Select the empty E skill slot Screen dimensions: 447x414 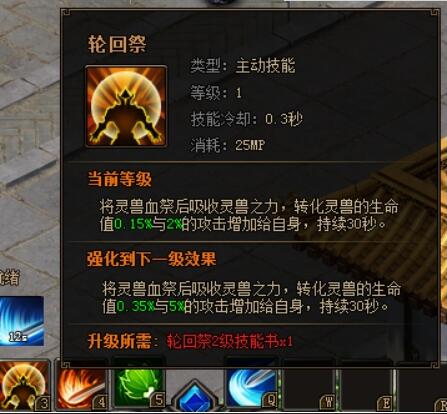(x=367, y=388)
